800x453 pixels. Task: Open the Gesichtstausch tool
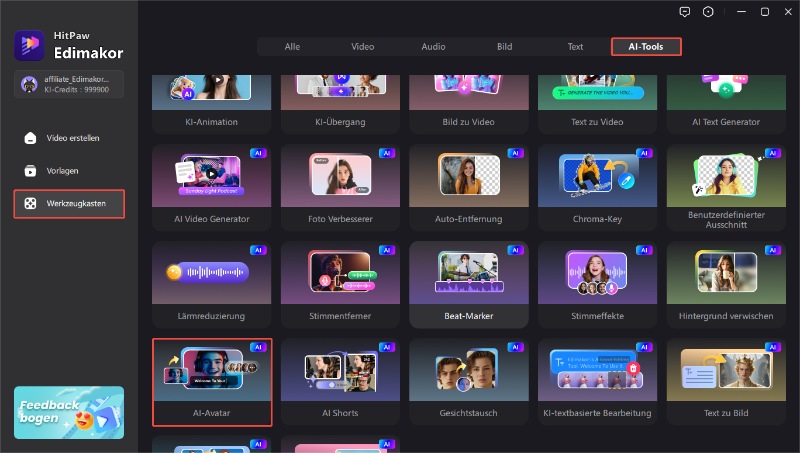468,379
